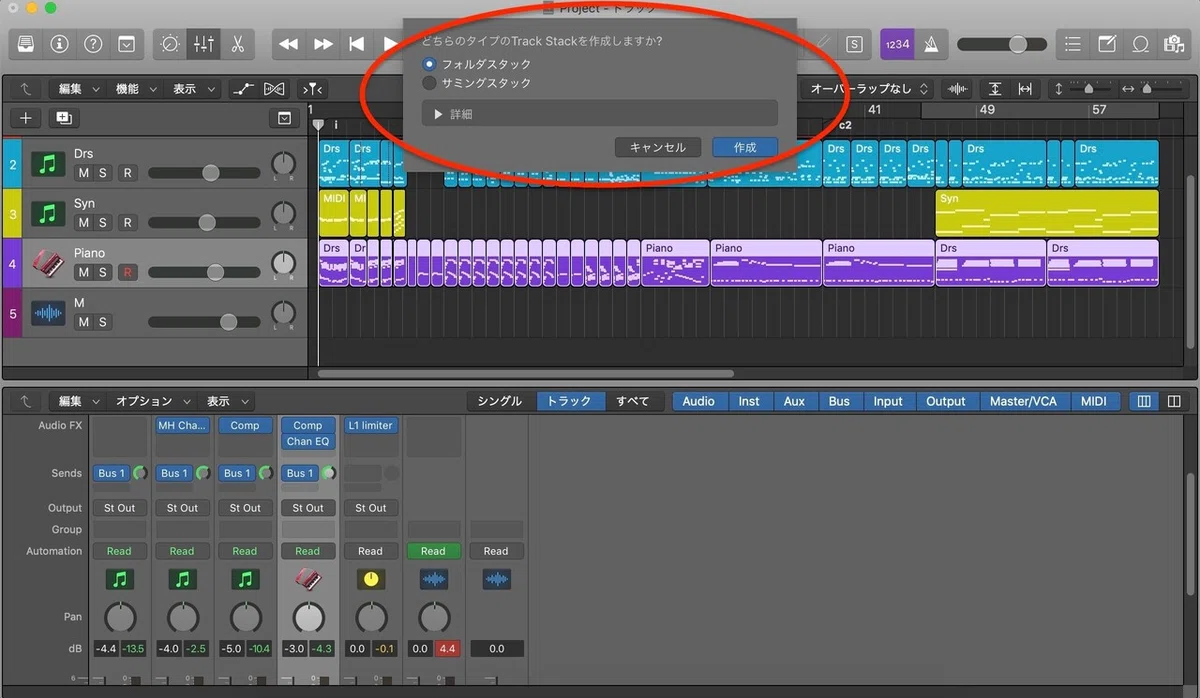Open the tracks area 機能 menu

tap(135, 89)
